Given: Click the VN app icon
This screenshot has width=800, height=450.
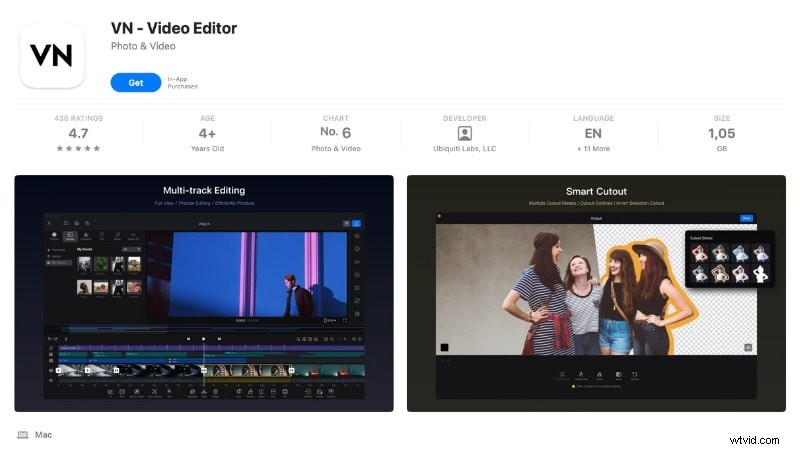Looking at the screenshot, I should coord(52,56).
